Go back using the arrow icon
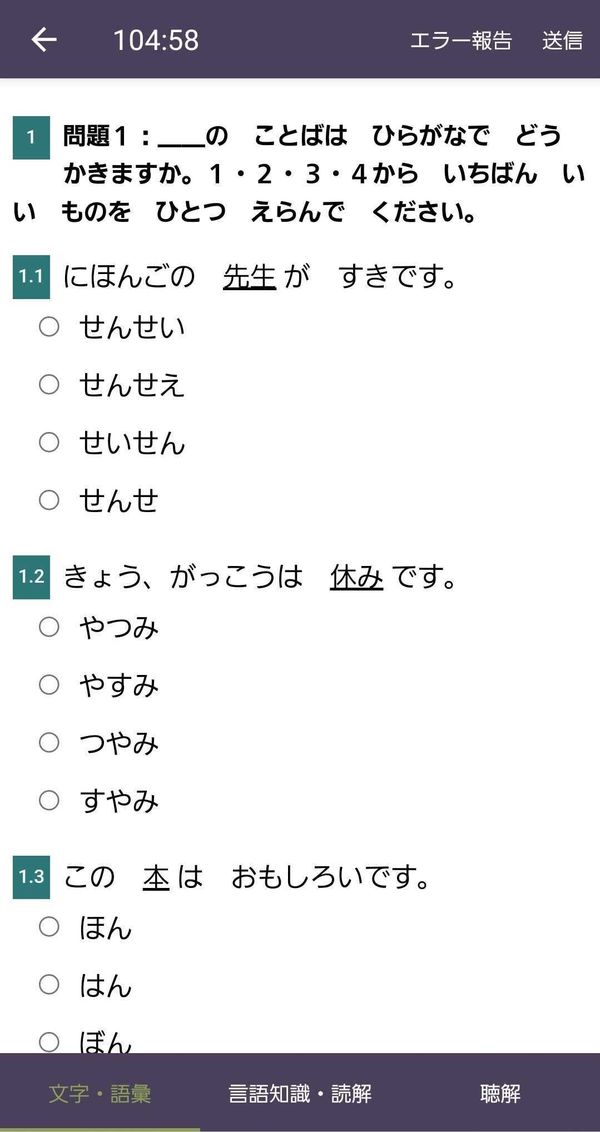Screen dimensions: 600x1132 click(x=44, y=40)
